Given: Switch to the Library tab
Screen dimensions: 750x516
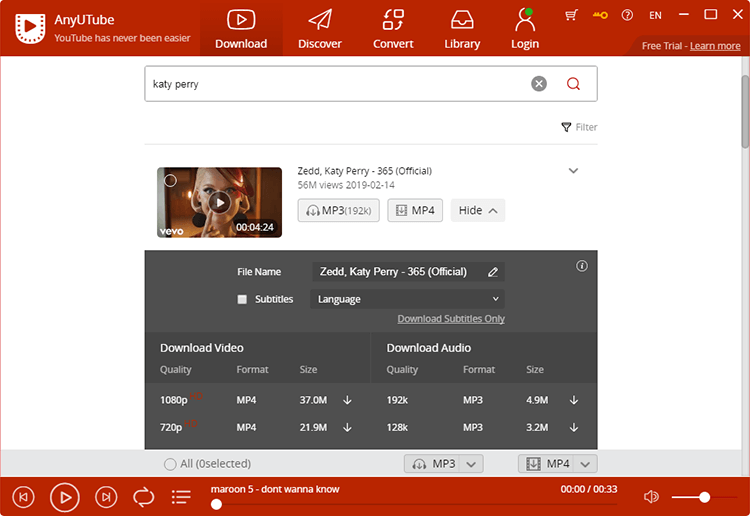Looking at the screenshot, I should point(462,29).
